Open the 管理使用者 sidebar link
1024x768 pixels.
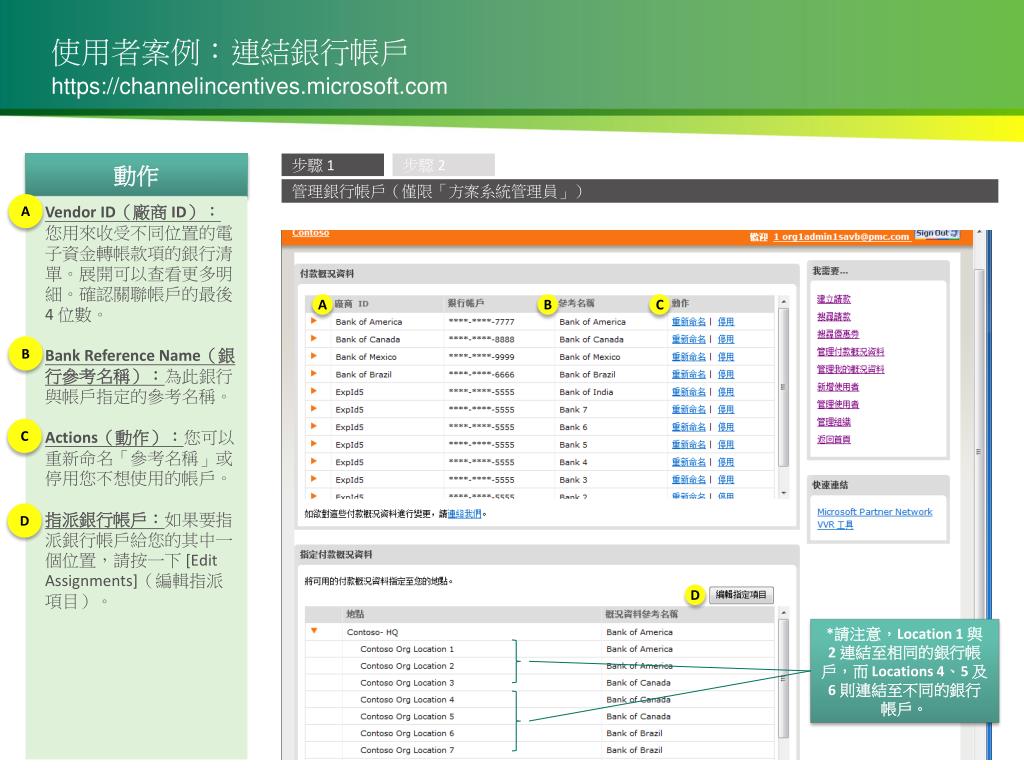(x=838, y=405)
